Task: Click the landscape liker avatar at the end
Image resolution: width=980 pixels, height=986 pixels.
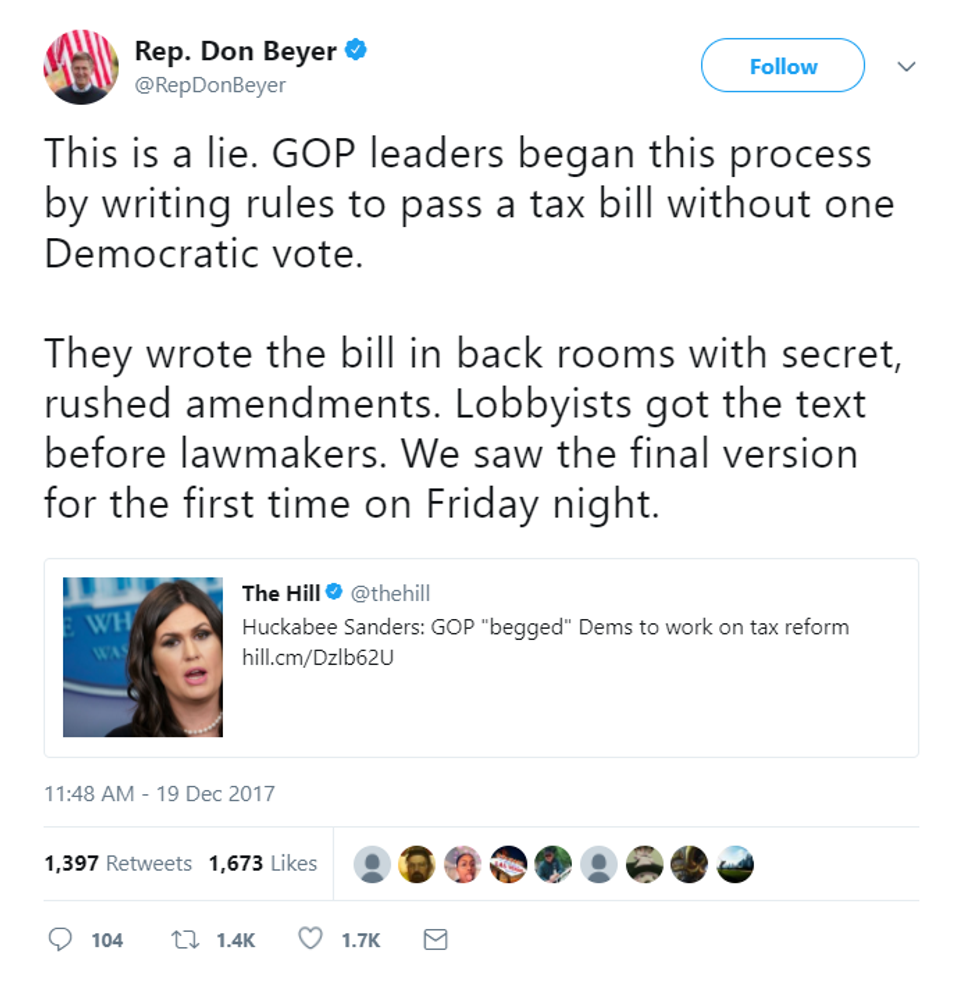Action: click(x=735, y=864)
